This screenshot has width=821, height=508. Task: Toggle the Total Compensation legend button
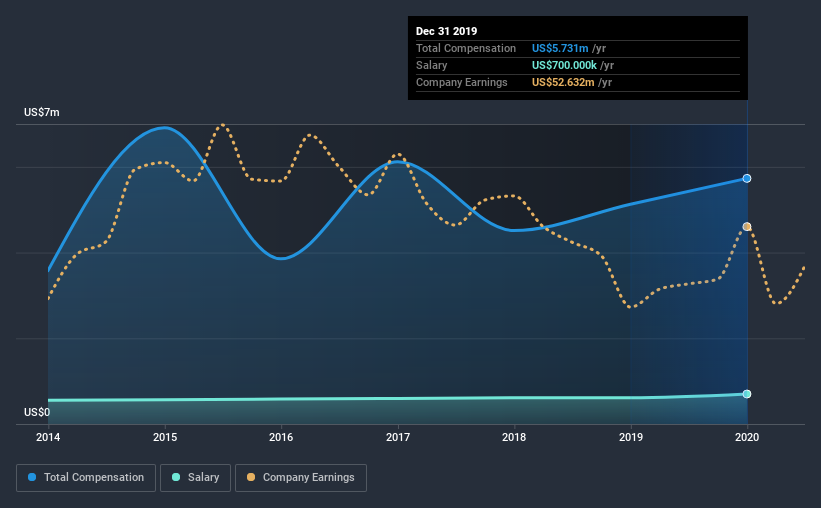[x=86, y=478]
